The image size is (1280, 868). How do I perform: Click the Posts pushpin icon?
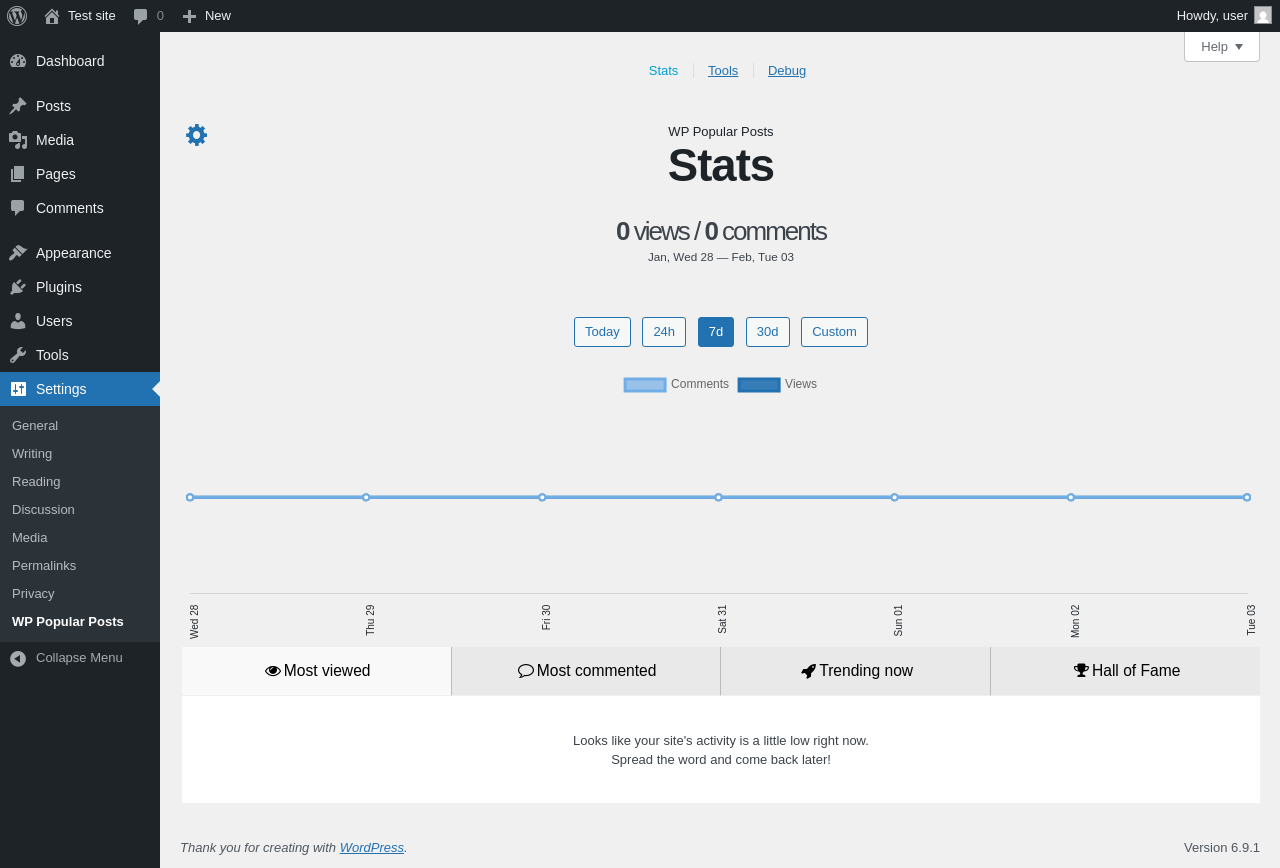[18, 106]
